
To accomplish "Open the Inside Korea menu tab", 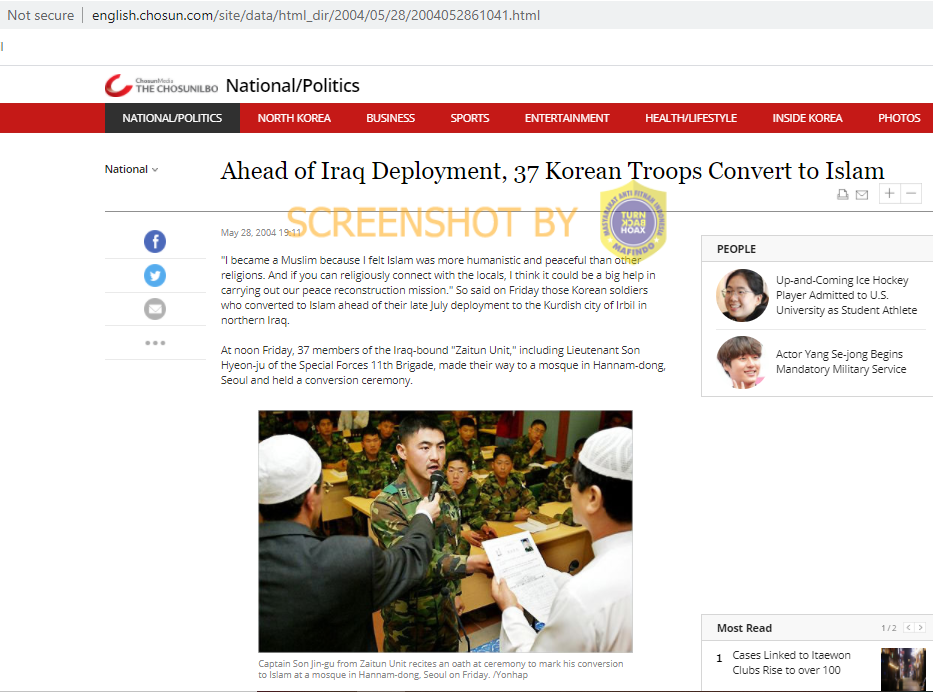I will (807, 118).
